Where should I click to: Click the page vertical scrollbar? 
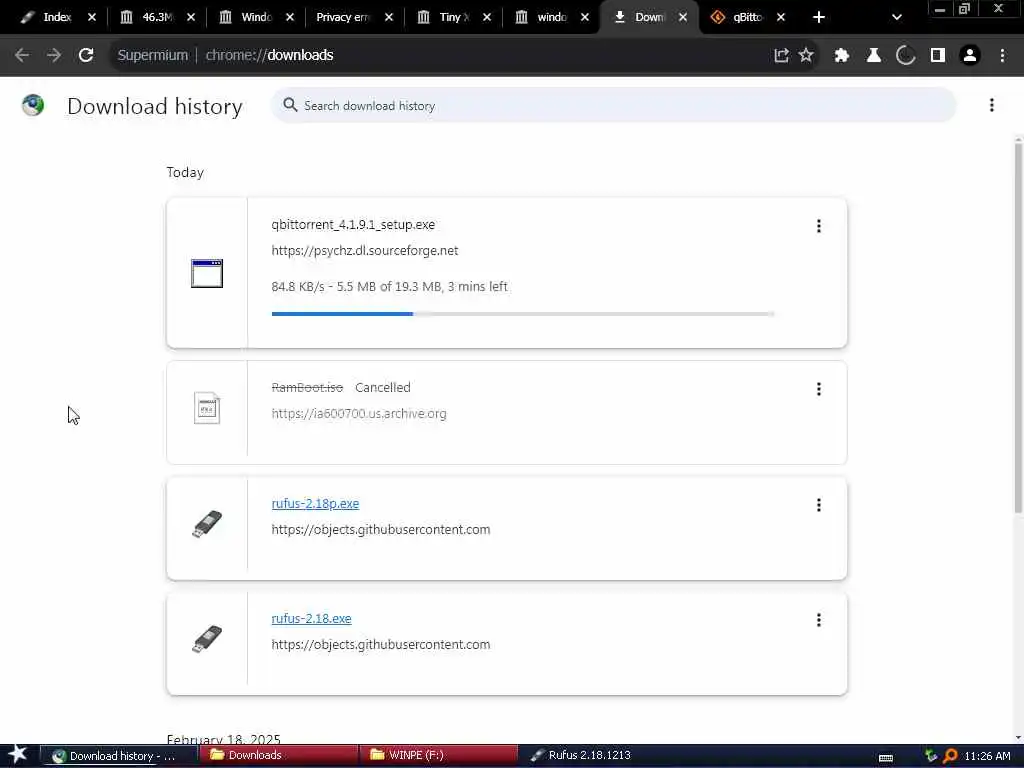point(1018,327)
